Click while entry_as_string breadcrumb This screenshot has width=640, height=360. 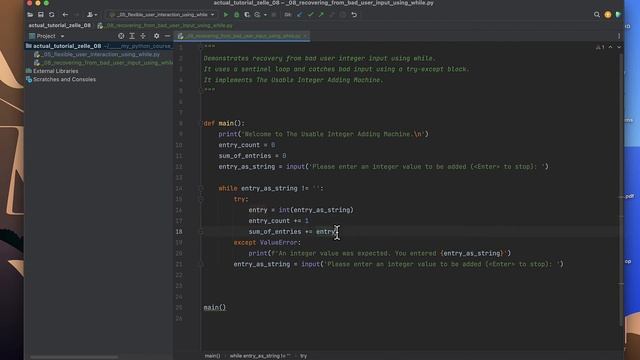[260, 356]
